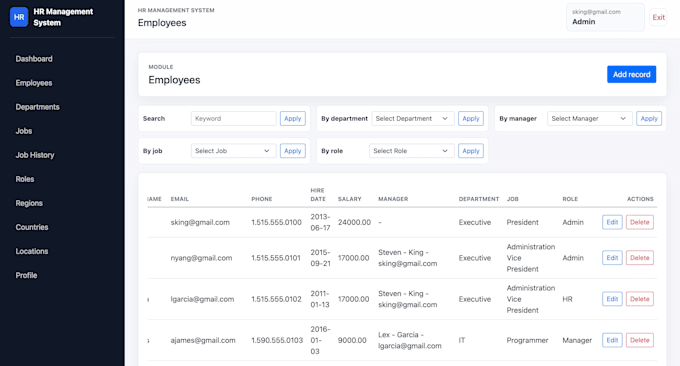Click the HR role cell
Viewport: 680px width, 366px height.
pos(567,299)
